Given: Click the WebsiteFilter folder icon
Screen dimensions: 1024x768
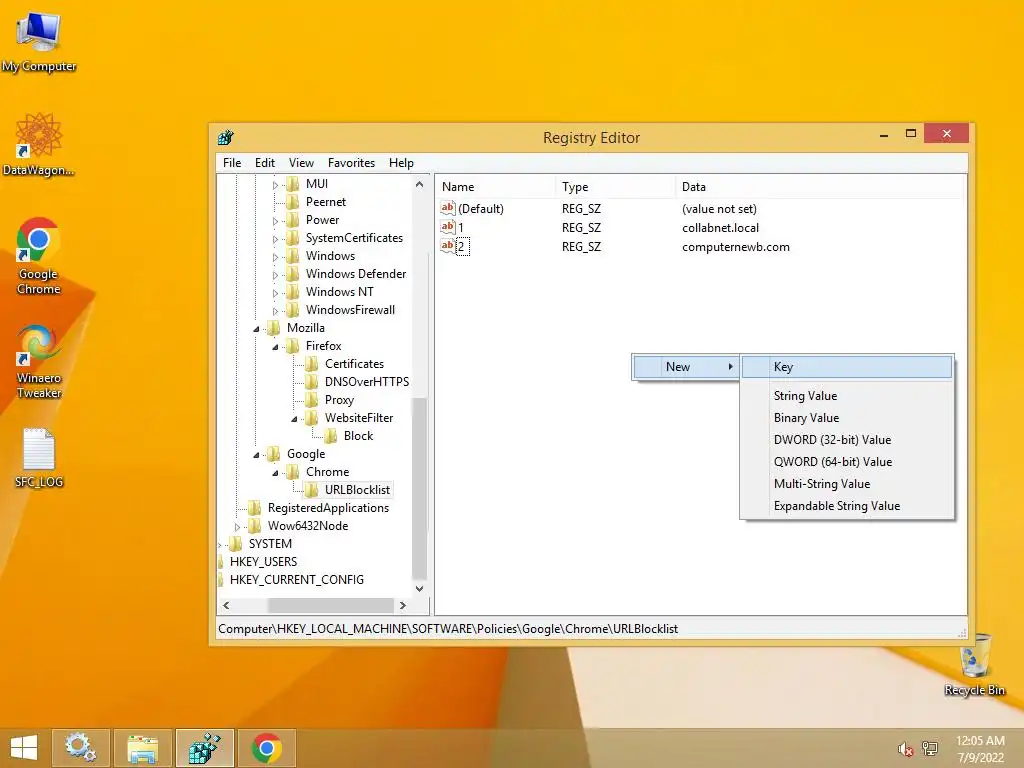Looking at the screenshot, I should (x=312, y=418).
